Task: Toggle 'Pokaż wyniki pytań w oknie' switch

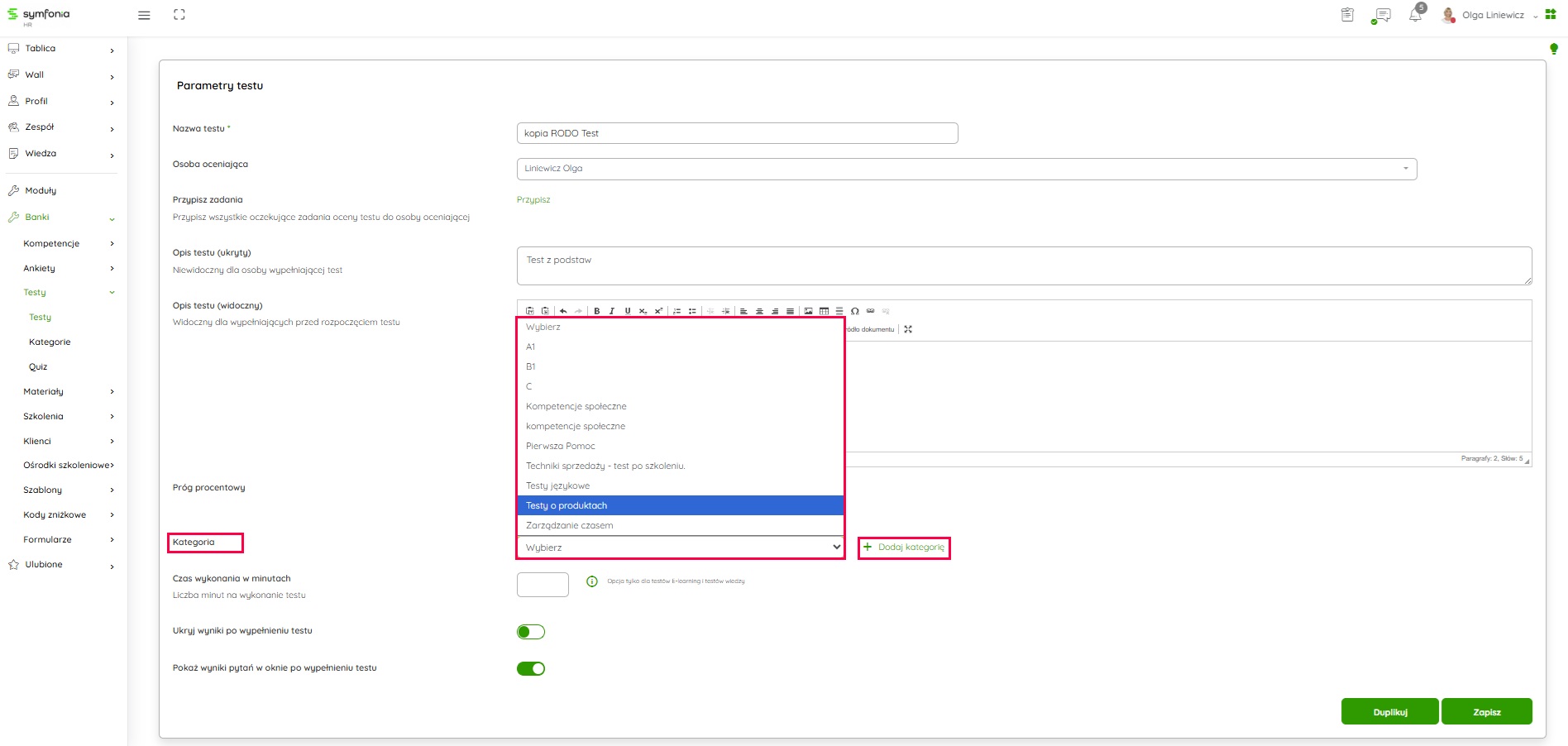Action: 531,668
